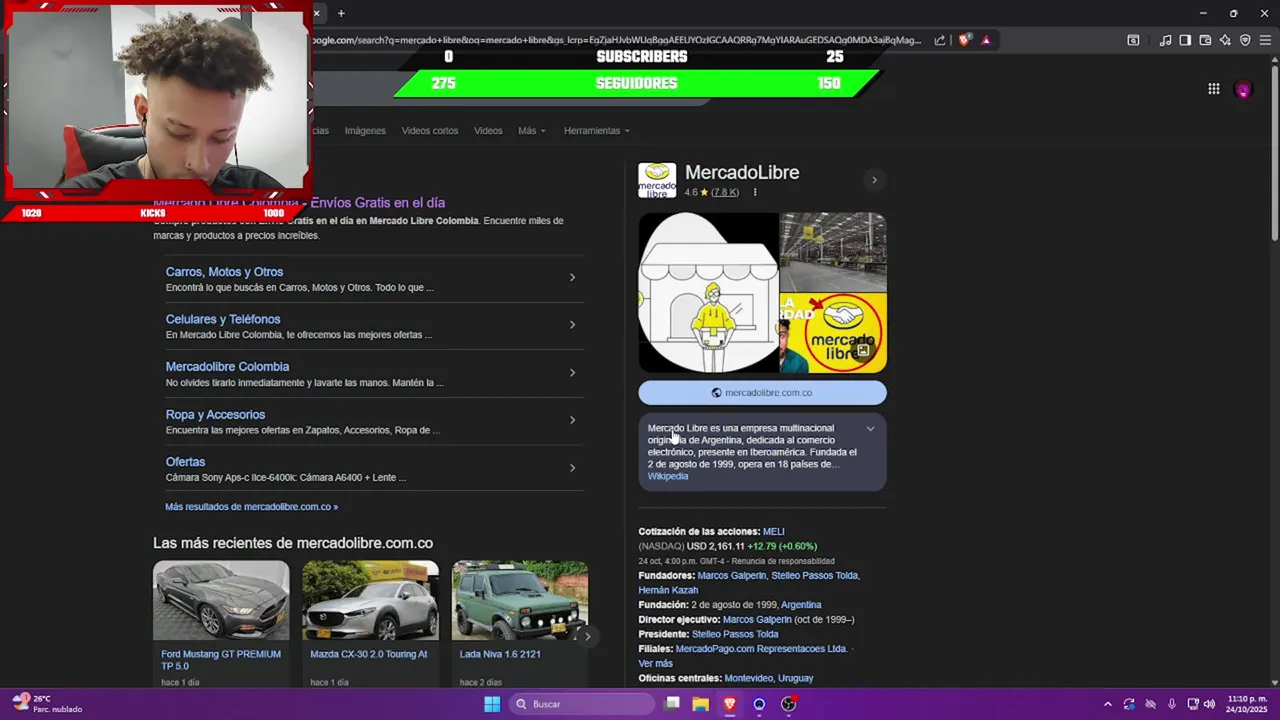Click the blue circle app taskbar icon
The width and height of the screenshot is (1280, 720).
click(759, 704)
